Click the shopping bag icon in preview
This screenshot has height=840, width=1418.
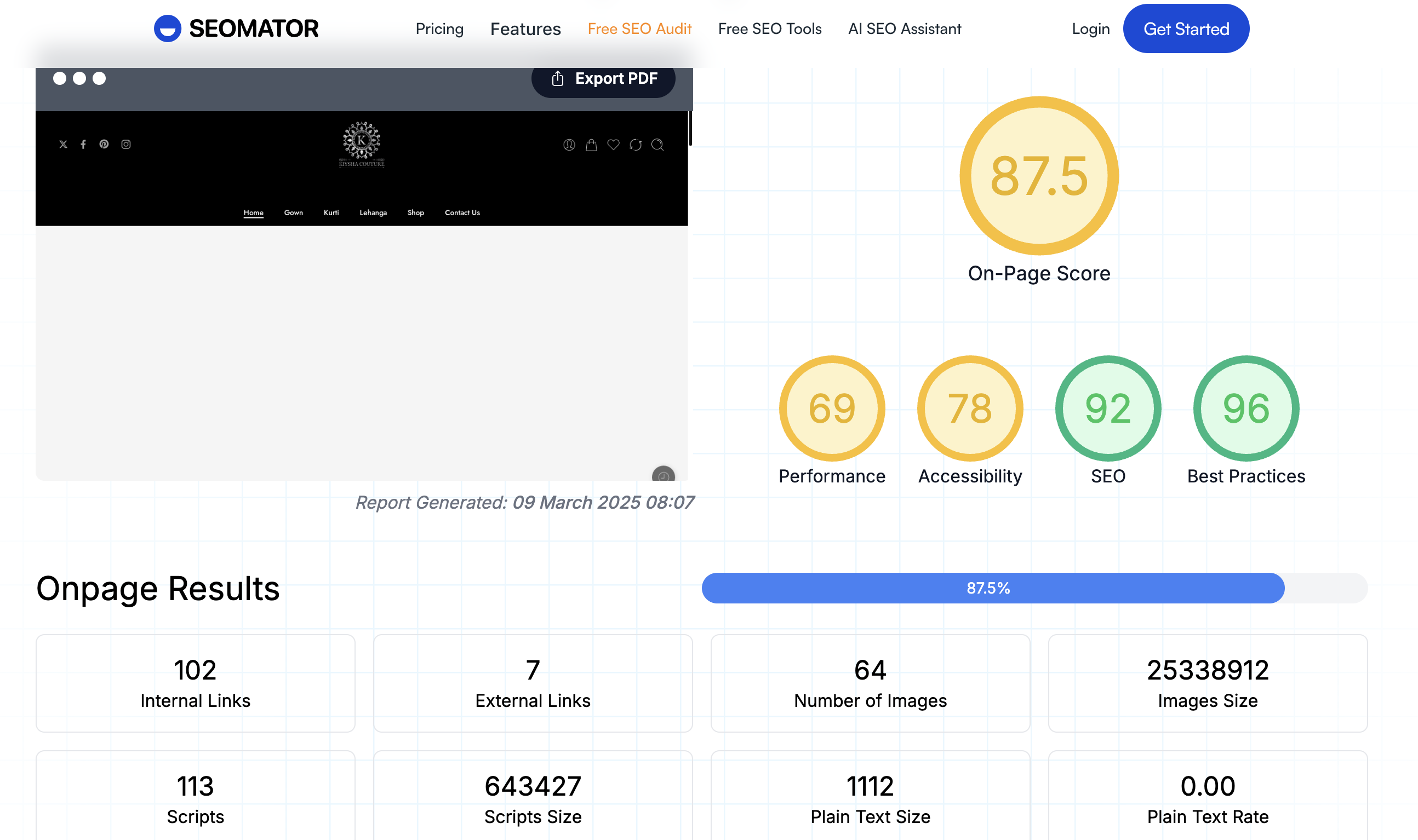pyautogui.click(x=591, y=145)
